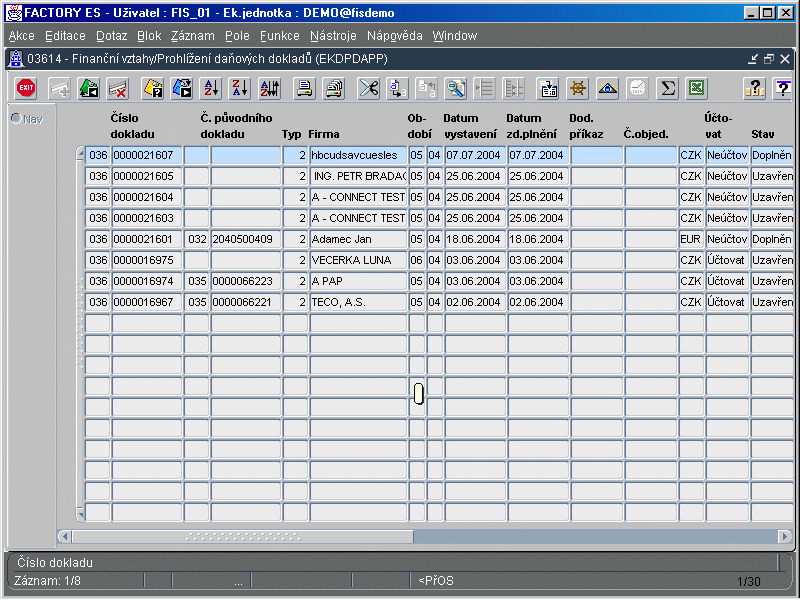Click the Firma field 'TECO, A.S.'
Screen dimensions: 800x600
(357, 302)
